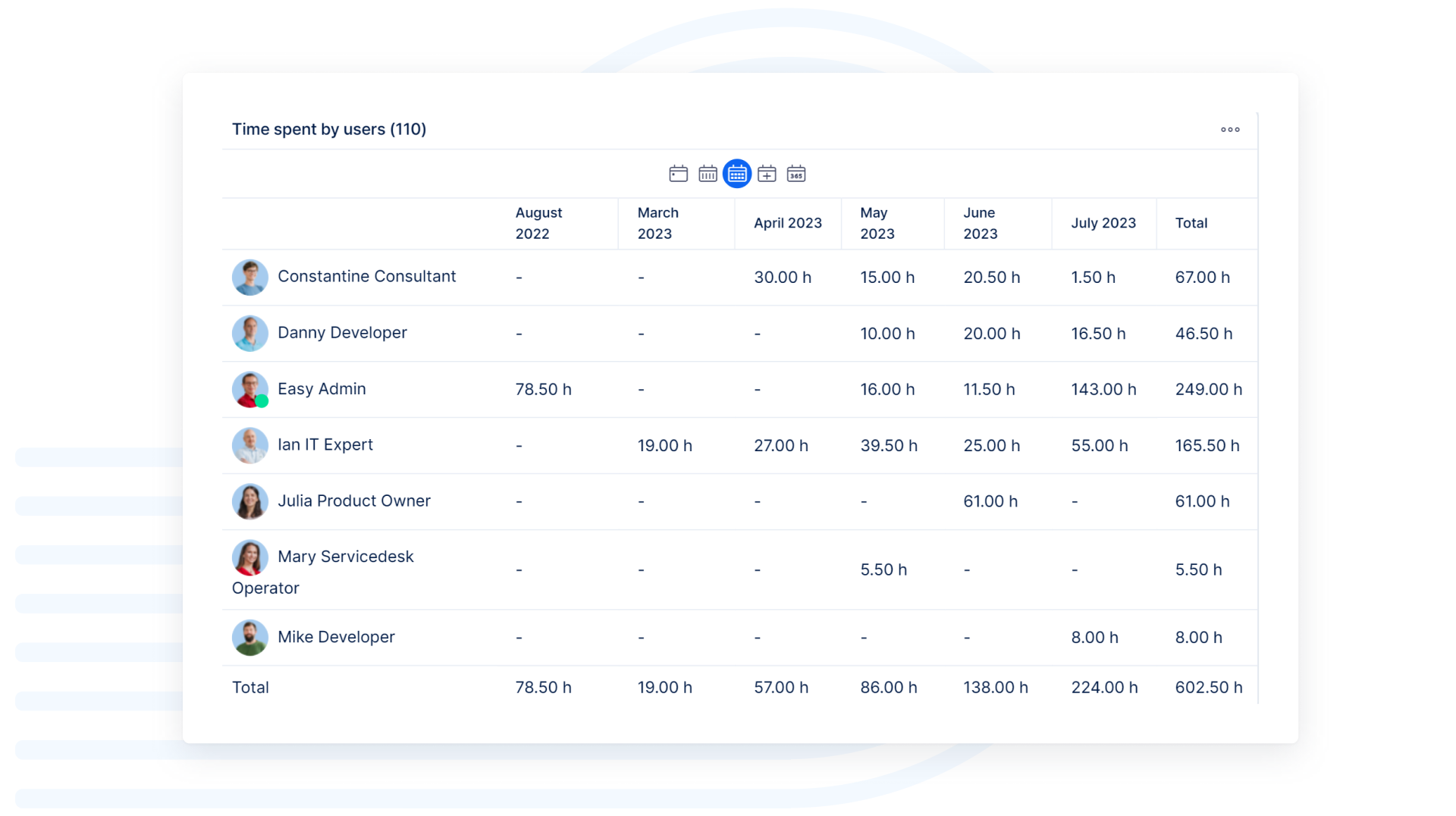Click the 'Time spent by users (110)' title
1456x816 pixels.
coord(328,130)
